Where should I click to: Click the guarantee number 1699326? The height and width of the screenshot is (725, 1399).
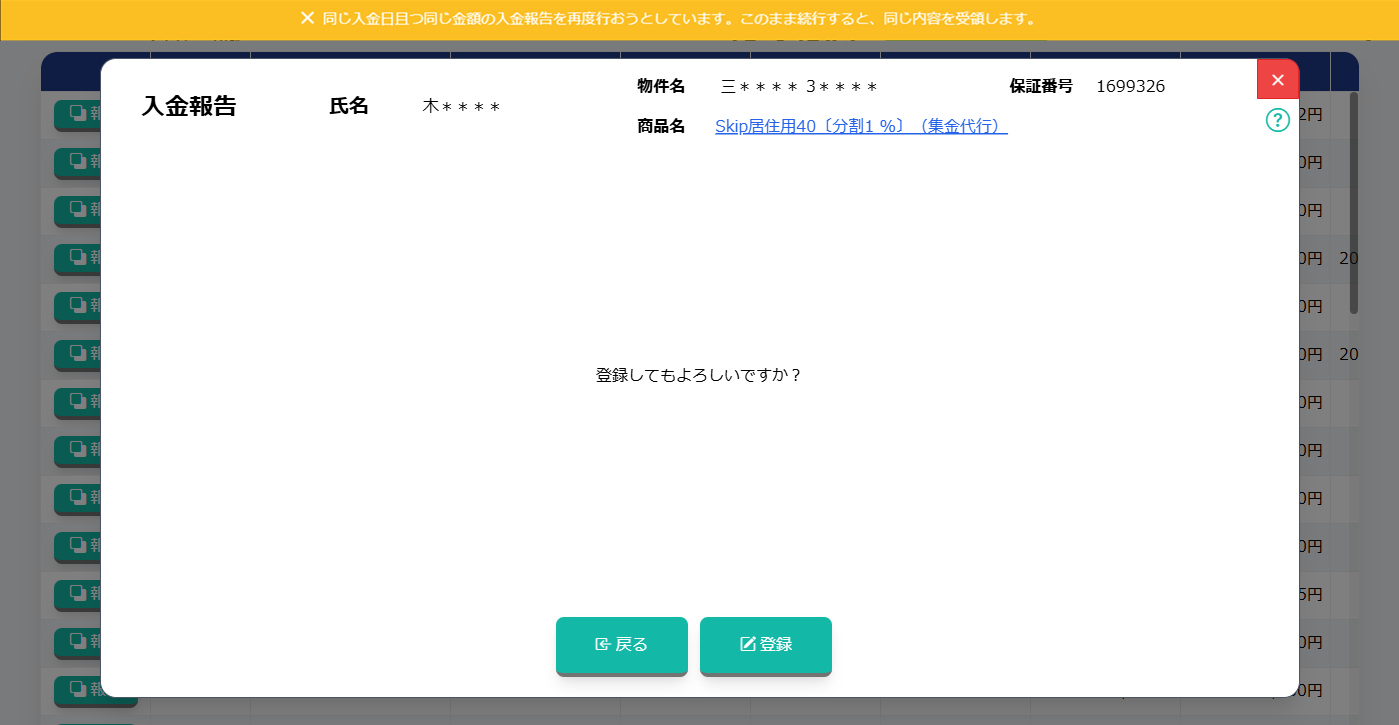point(1130,86)
